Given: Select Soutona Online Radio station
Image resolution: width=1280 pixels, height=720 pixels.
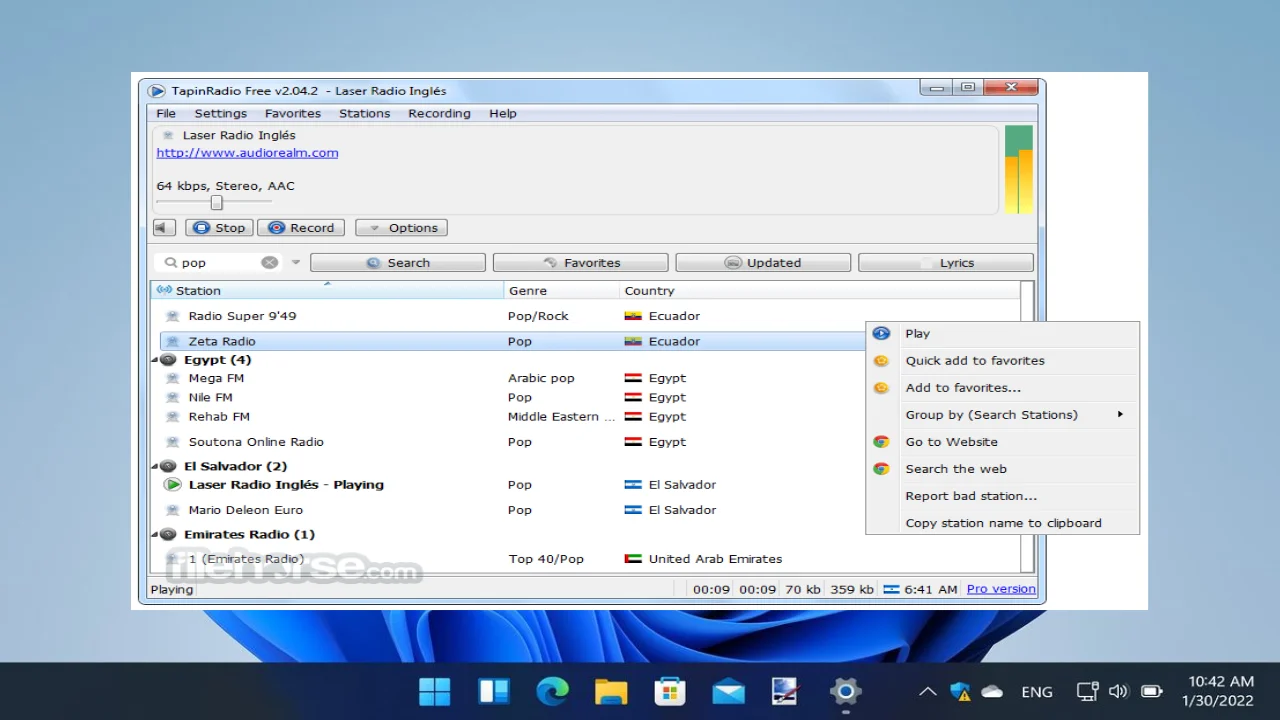Looking at the screenshot, I should [x=256, y=442].
